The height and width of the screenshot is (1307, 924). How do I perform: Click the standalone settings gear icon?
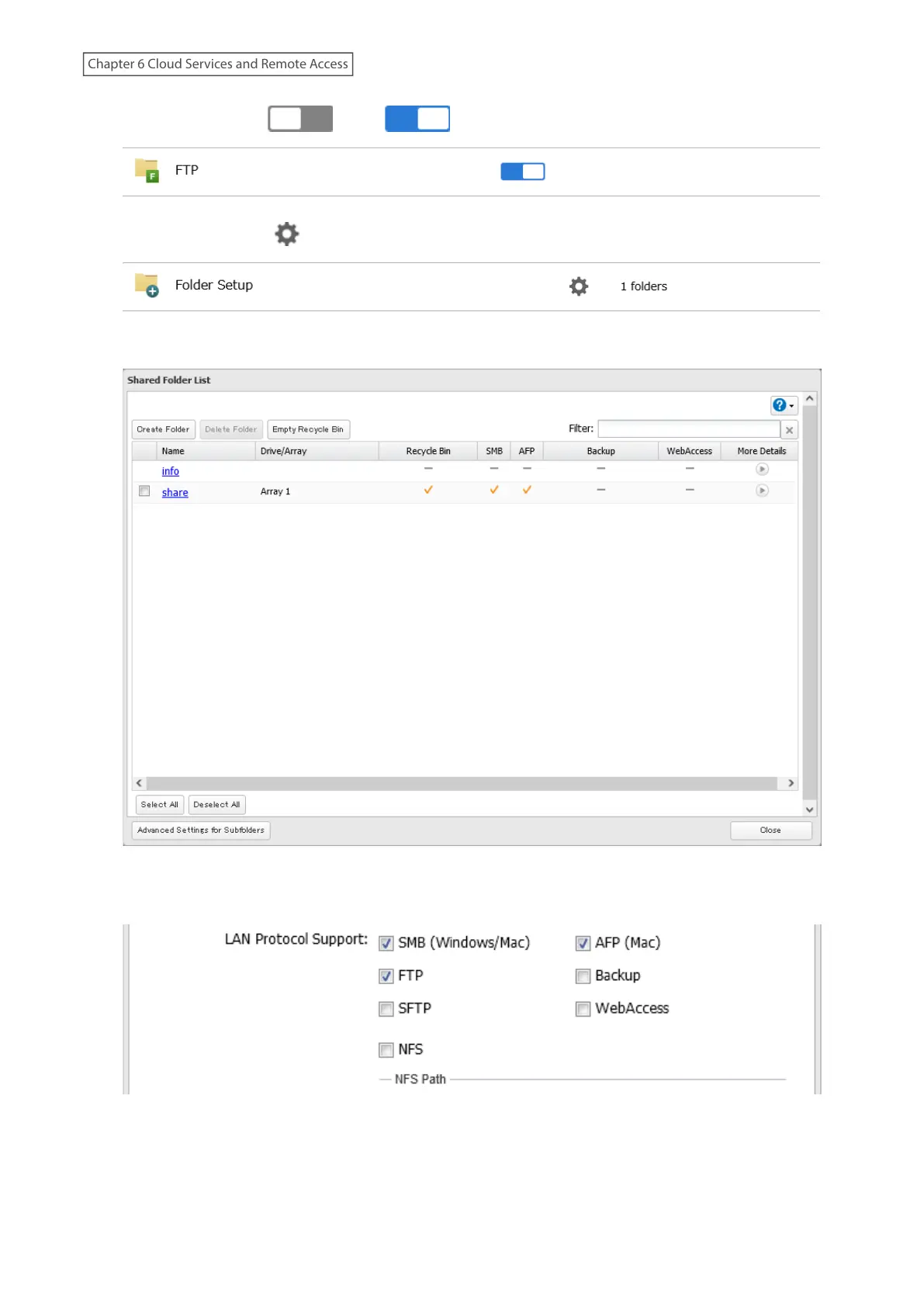pyautogui.click(x=287, y=234)
